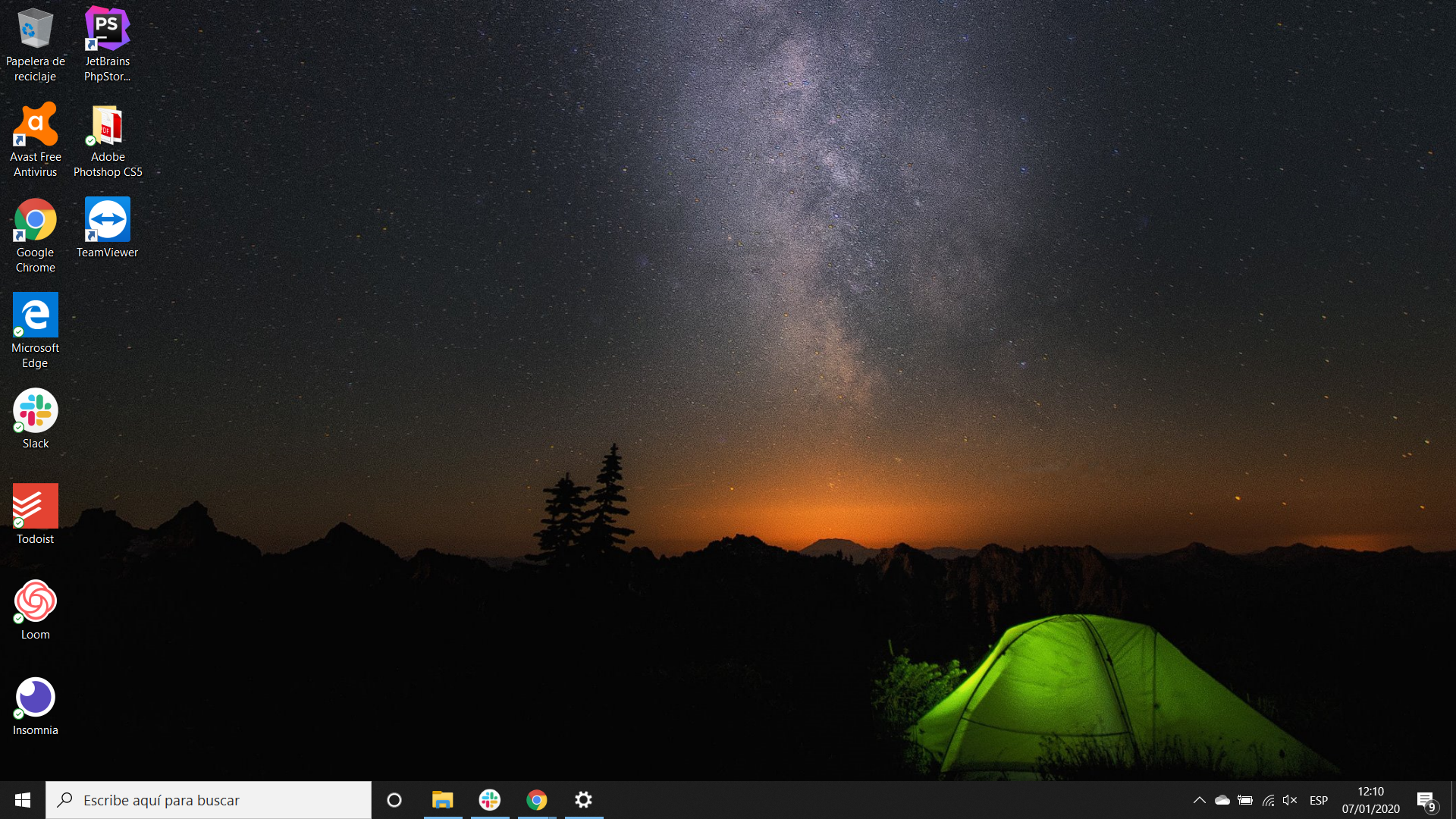Select the Google Chrome desktop shortcut
Screen dimensions: 1456x819
click(35, 237)
